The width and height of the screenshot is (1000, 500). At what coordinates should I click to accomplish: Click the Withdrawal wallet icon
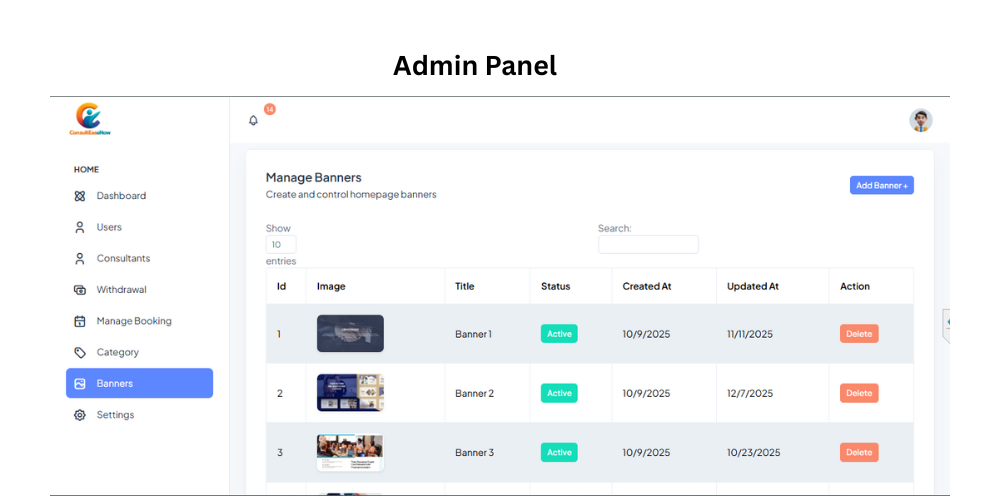[x=80, y=290]
